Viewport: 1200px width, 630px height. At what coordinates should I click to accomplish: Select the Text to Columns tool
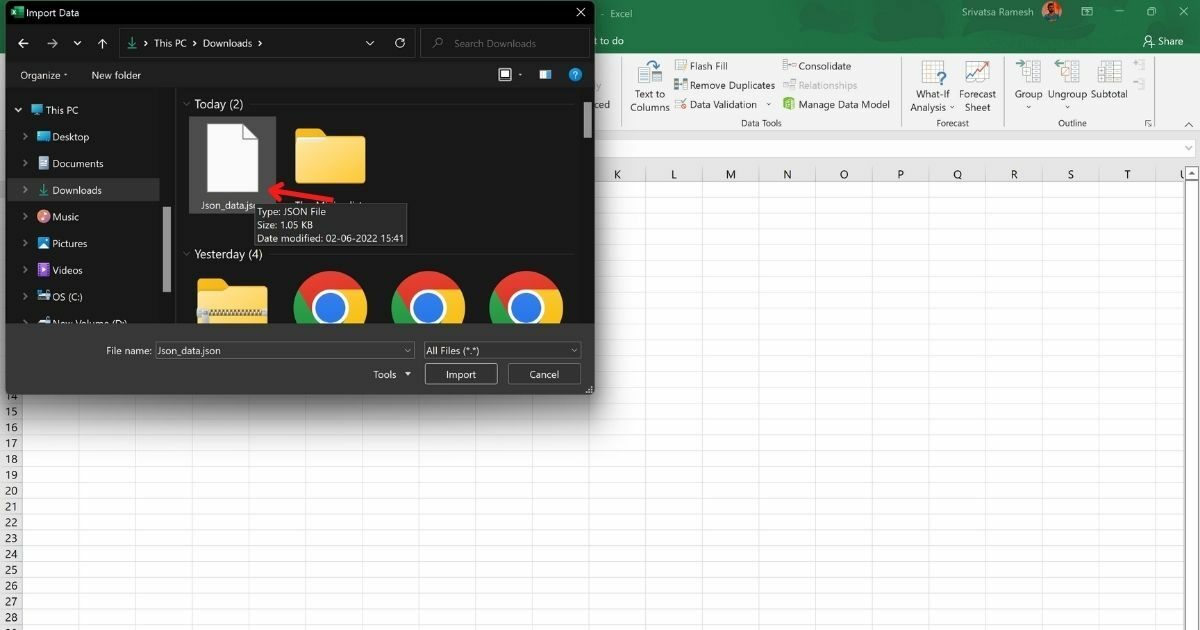point(649,86)
